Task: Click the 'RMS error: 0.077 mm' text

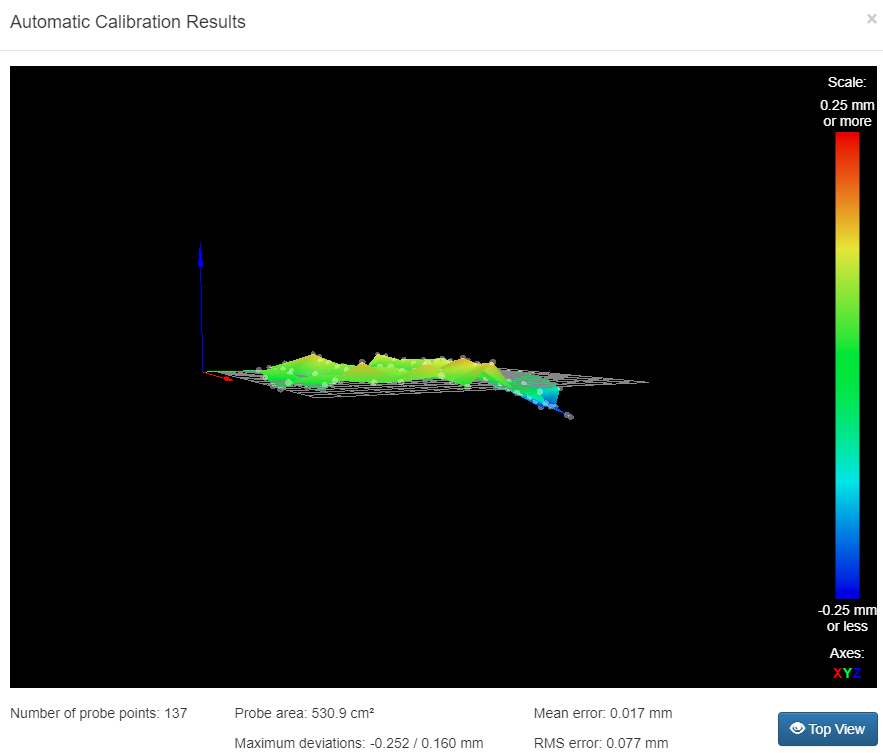Action: [601, 743]
